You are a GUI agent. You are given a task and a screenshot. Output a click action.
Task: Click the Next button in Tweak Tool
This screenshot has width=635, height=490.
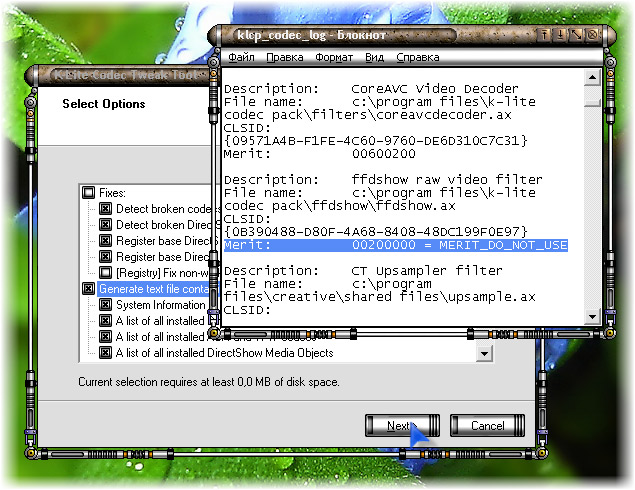tap(402, 425)
